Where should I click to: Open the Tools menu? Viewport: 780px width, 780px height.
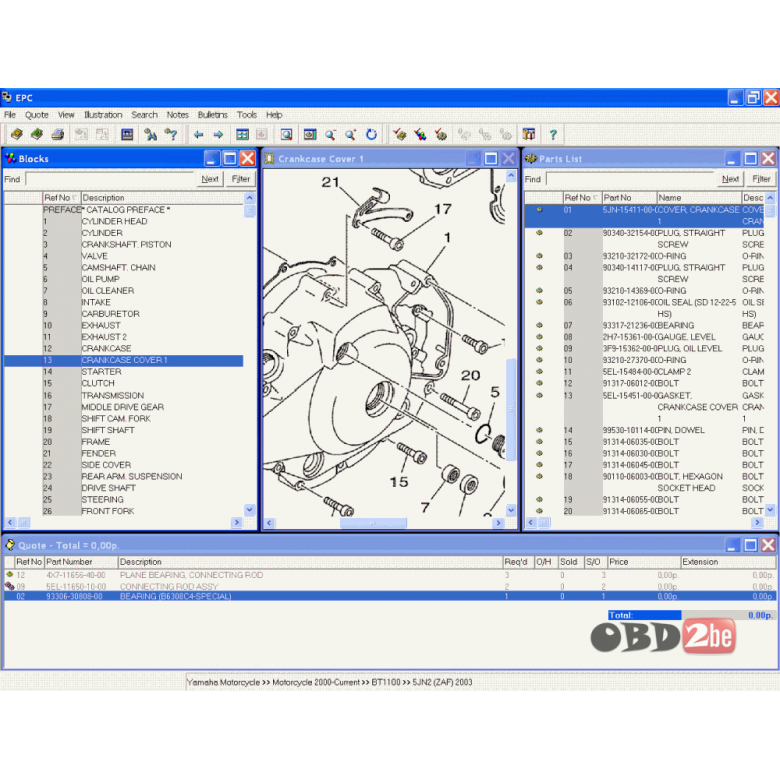247,115
